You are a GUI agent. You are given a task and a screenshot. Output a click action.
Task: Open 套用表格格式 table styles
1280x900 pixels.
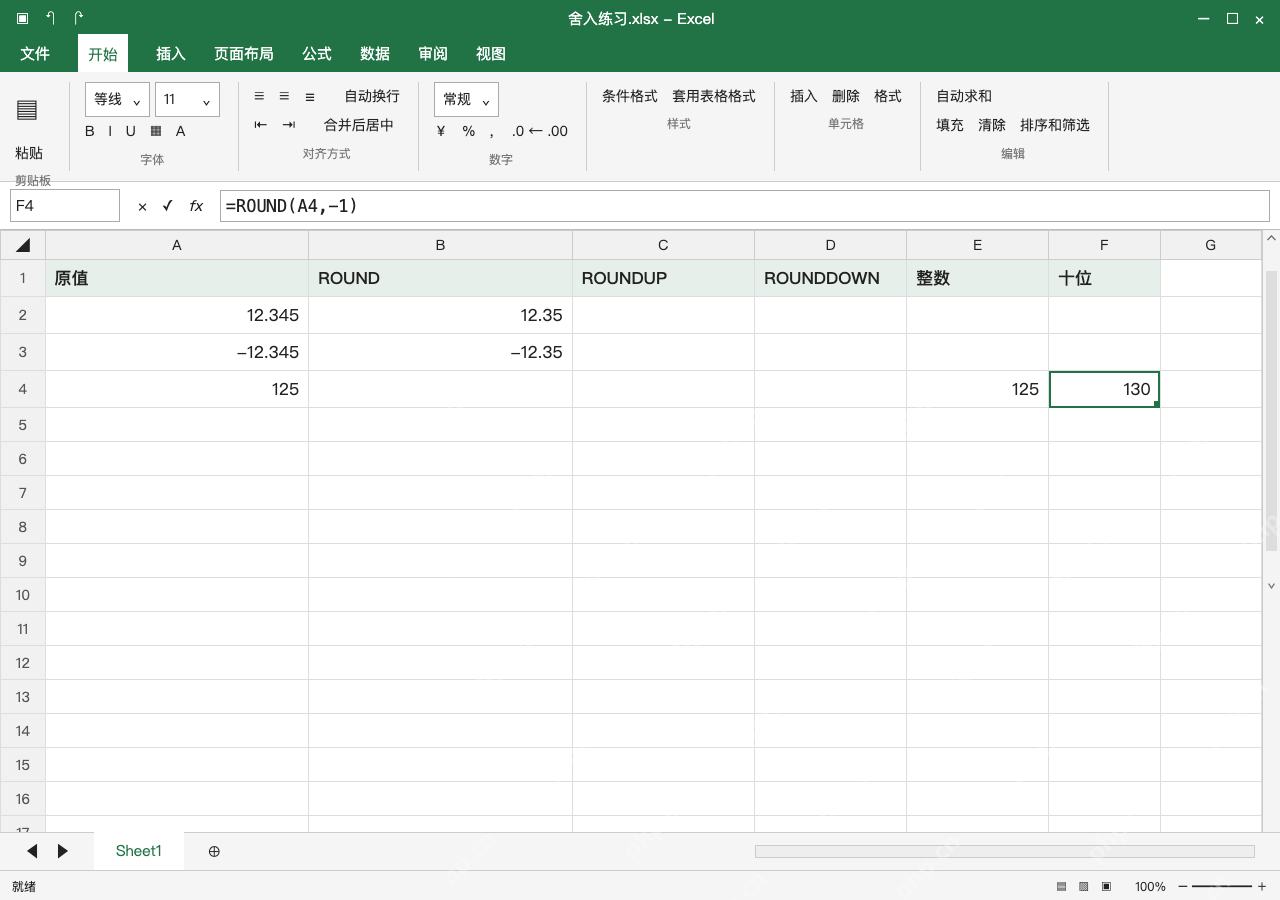tap(714, 96)
